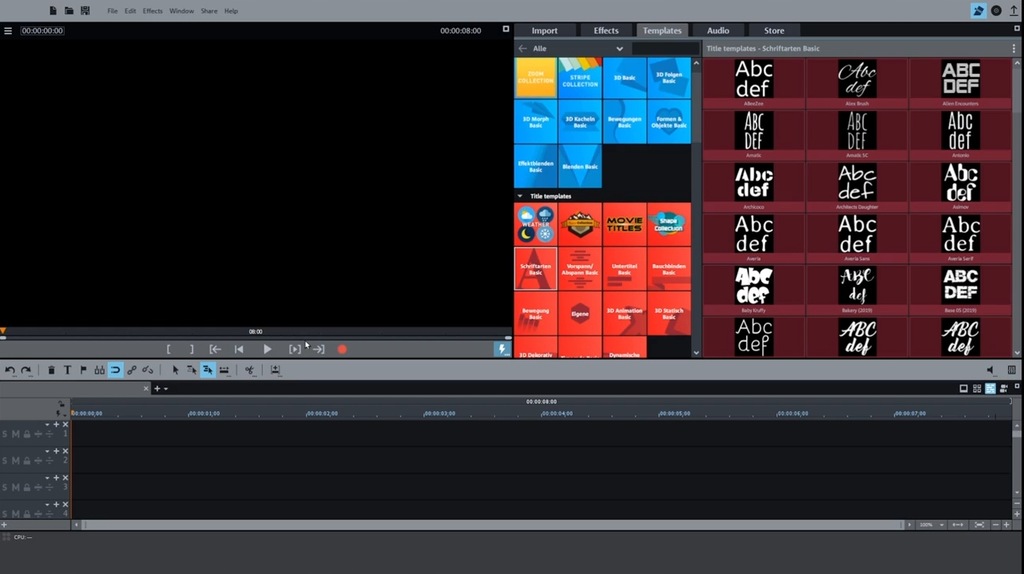Switch to the Effects tab in Media Pool
The height and width of the screenshot is (574, 1024).
(606, 31)
